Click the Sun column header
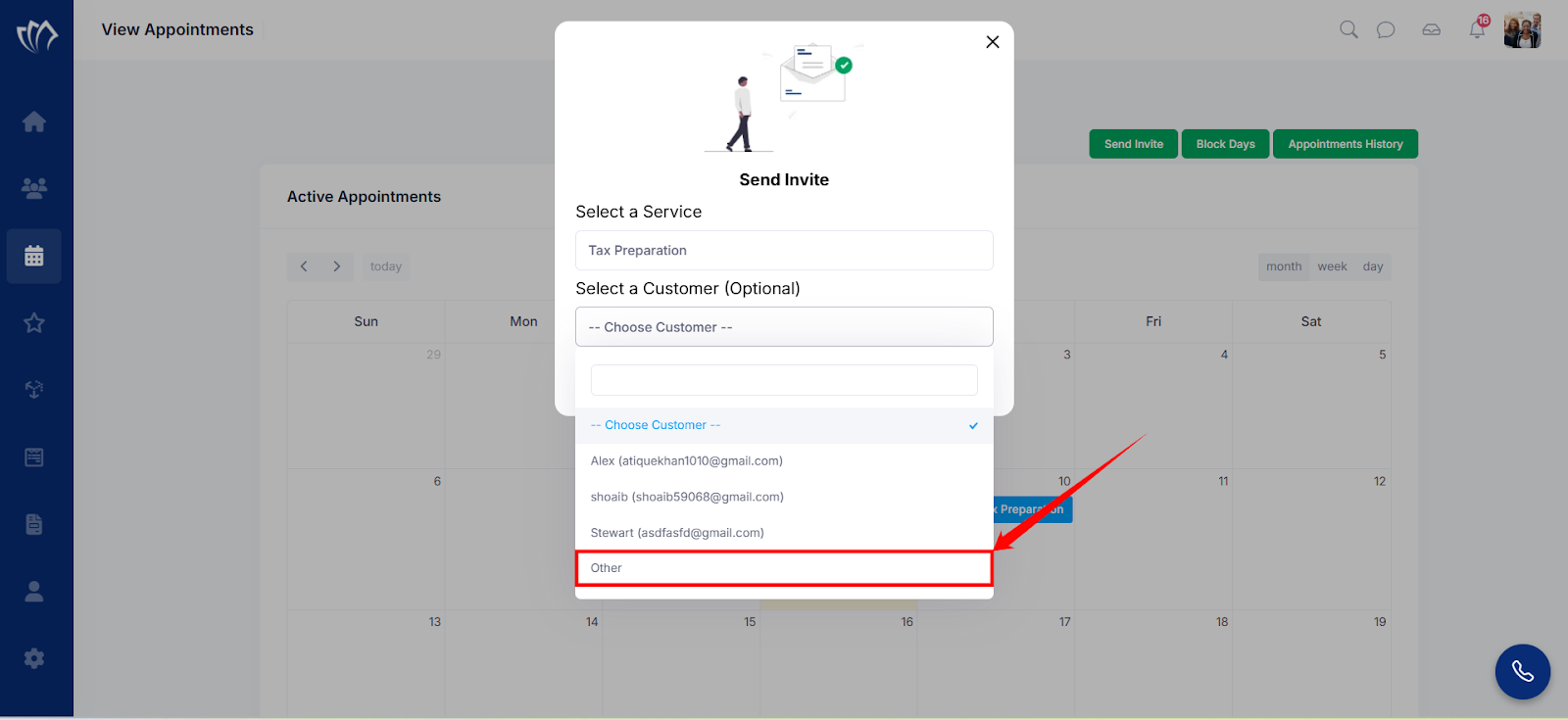This screenshot has width=1568, height=720. 366,321
